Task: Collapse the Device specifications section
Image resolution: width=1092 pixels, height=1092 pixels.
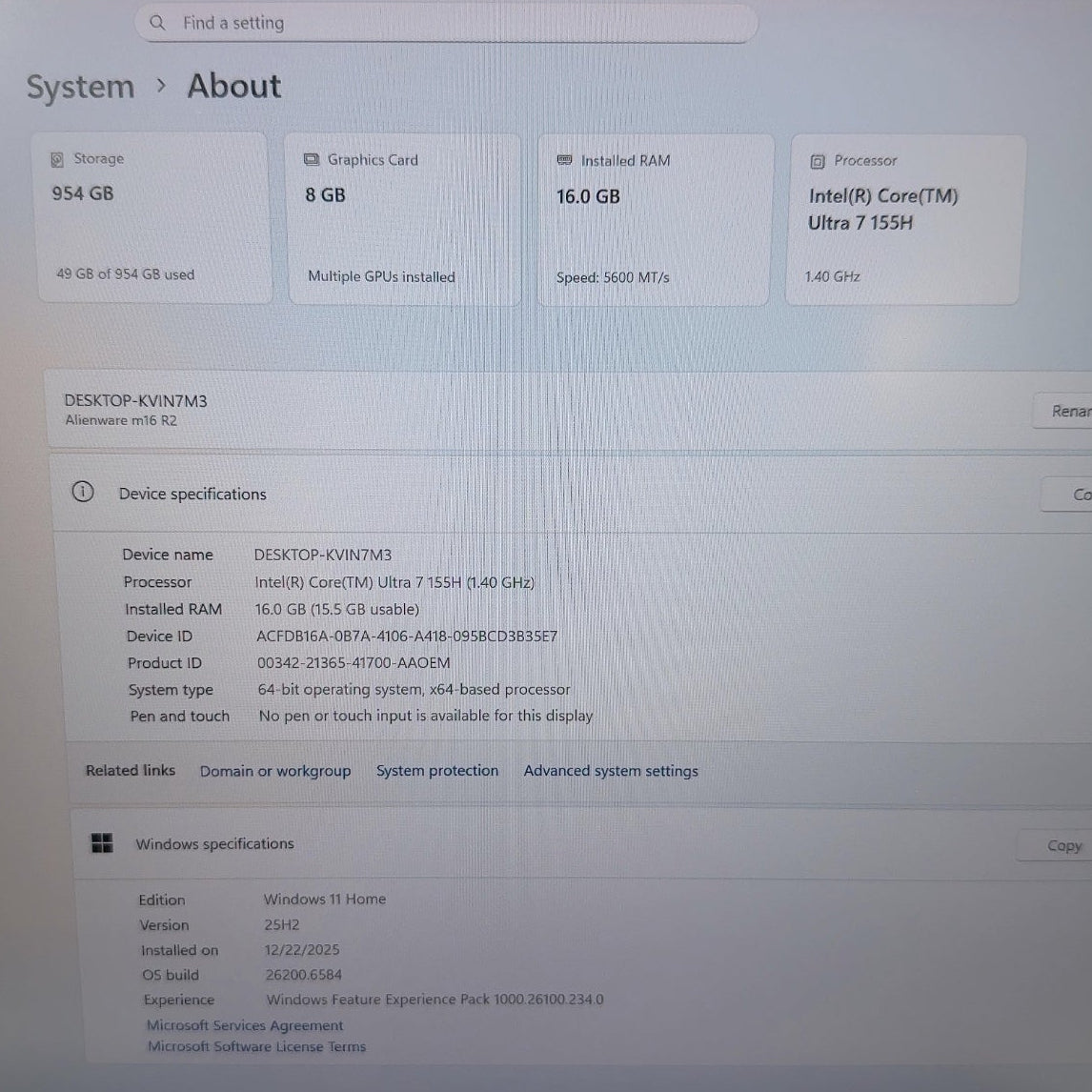Action: click(x=572, y=494)
